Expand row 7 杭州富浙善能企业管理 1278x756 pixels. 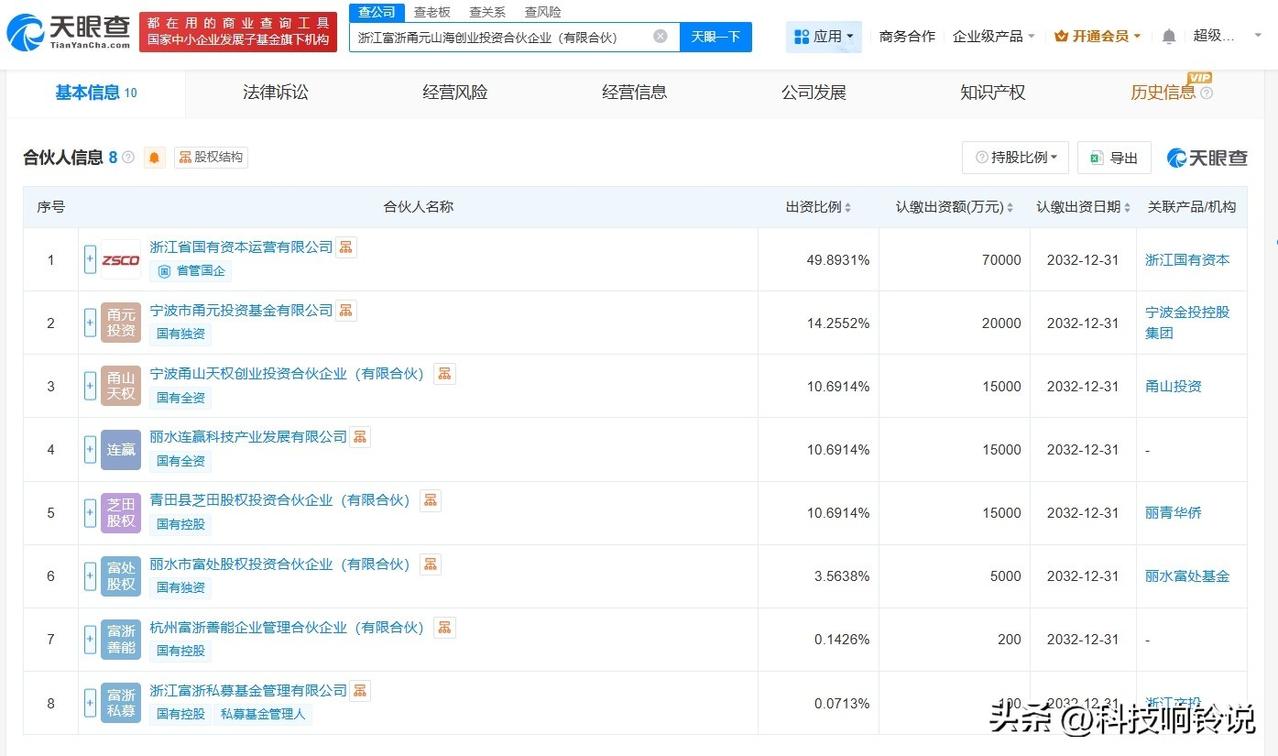coord(90,639)
